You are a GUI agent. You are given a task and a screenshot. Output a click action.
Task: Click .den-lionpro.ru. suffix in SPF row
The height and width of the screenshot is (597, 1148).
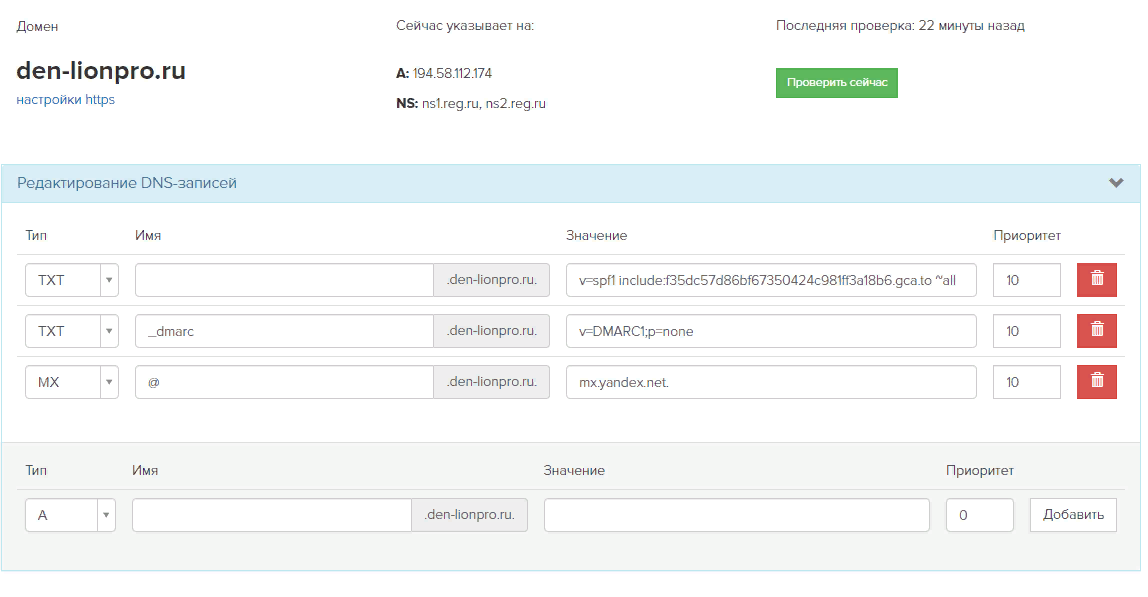pos(491,280)
